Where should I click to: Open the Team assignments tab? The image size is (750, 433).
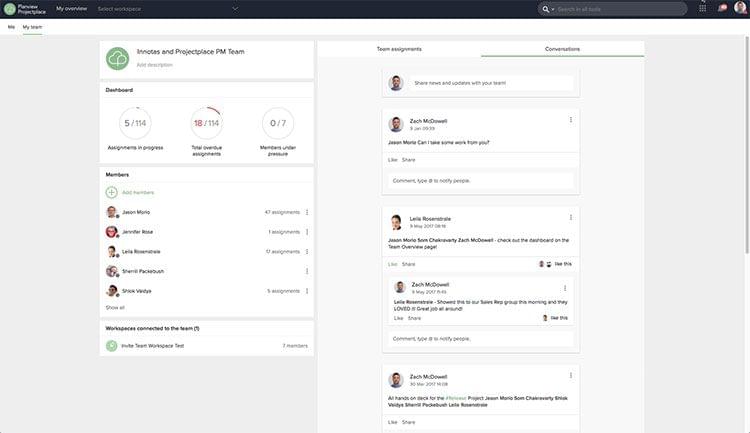point(399,49)
